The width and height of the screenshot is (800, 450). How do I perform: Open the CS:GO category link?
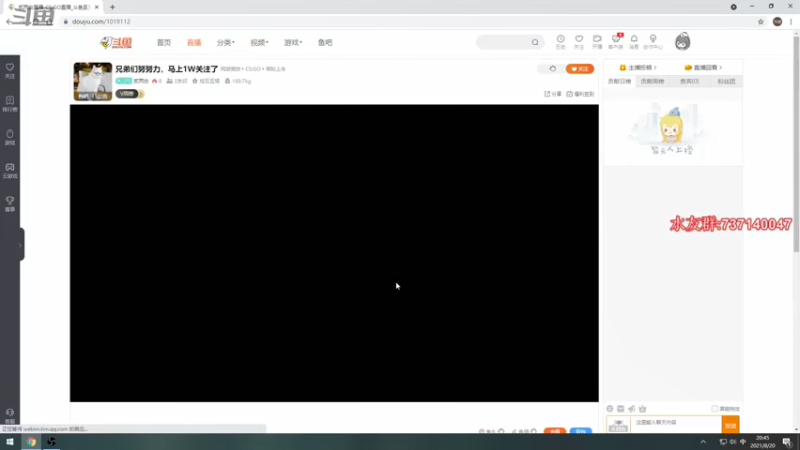253,69
